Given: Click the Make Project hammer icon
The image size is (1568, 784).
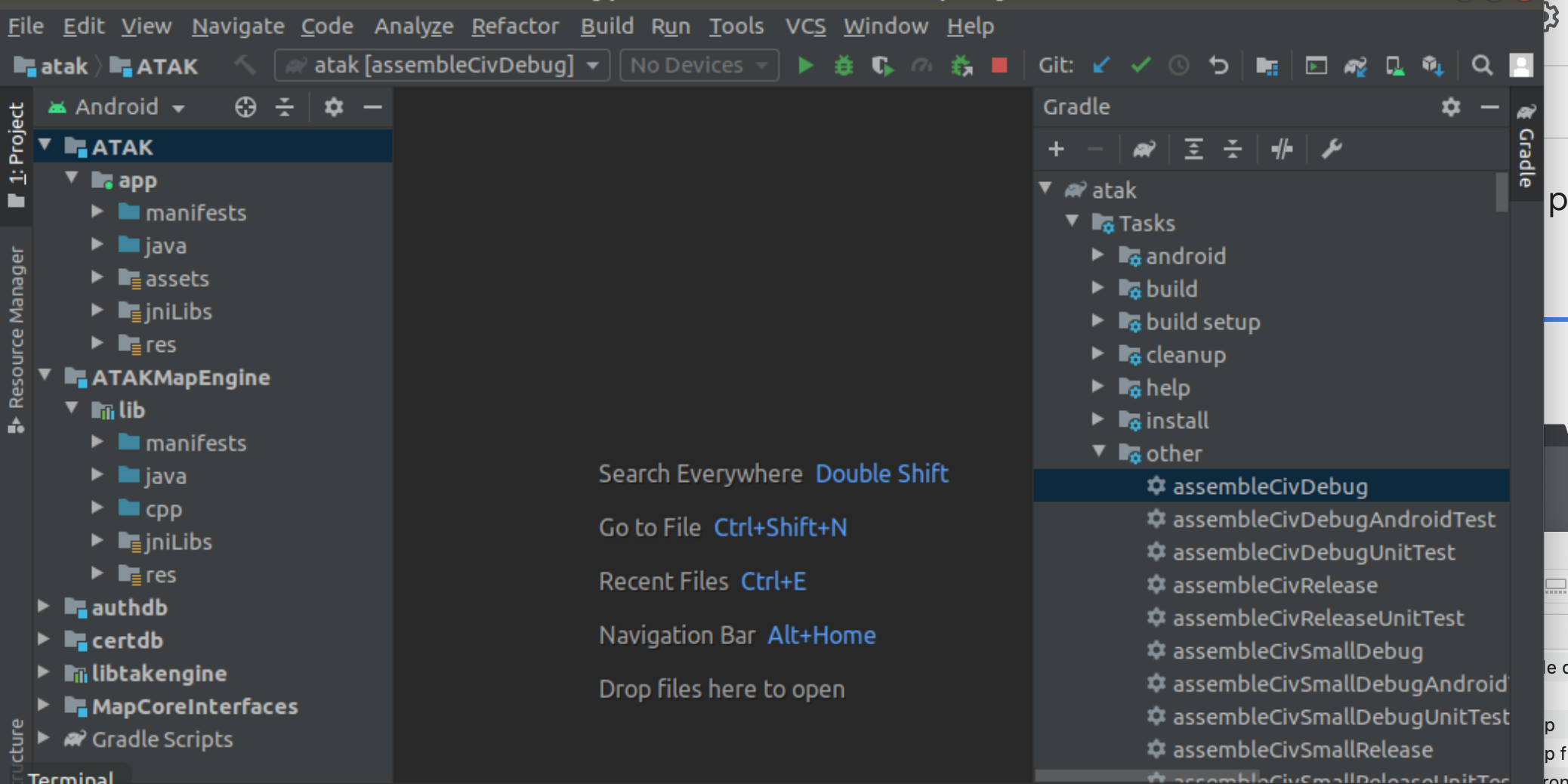Looking at the screenshot, I should click(x=244, y=65).
